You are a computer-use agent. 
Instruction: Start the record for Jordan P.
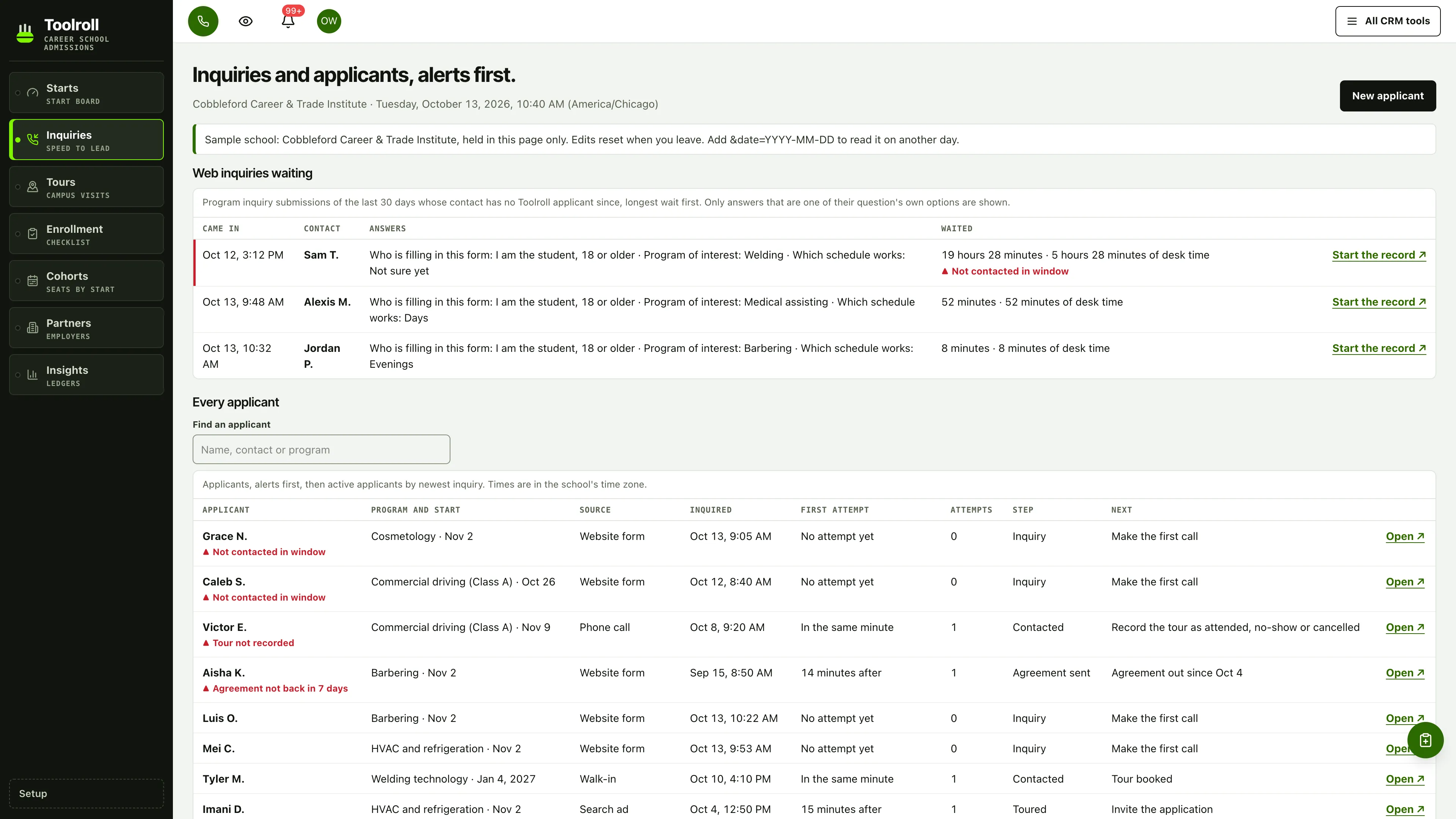(x=1379, y=348)
